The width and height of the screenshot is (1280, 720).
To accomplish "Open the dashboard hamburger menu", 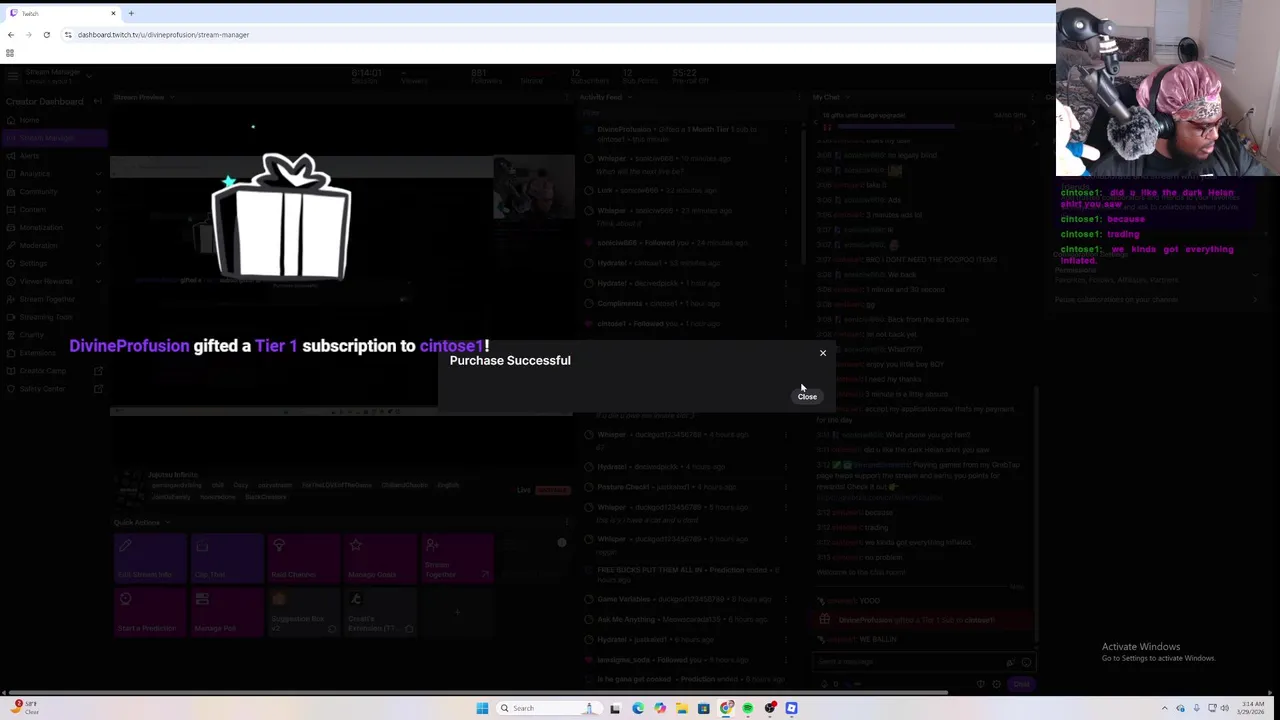I will (x=11, y=76).
